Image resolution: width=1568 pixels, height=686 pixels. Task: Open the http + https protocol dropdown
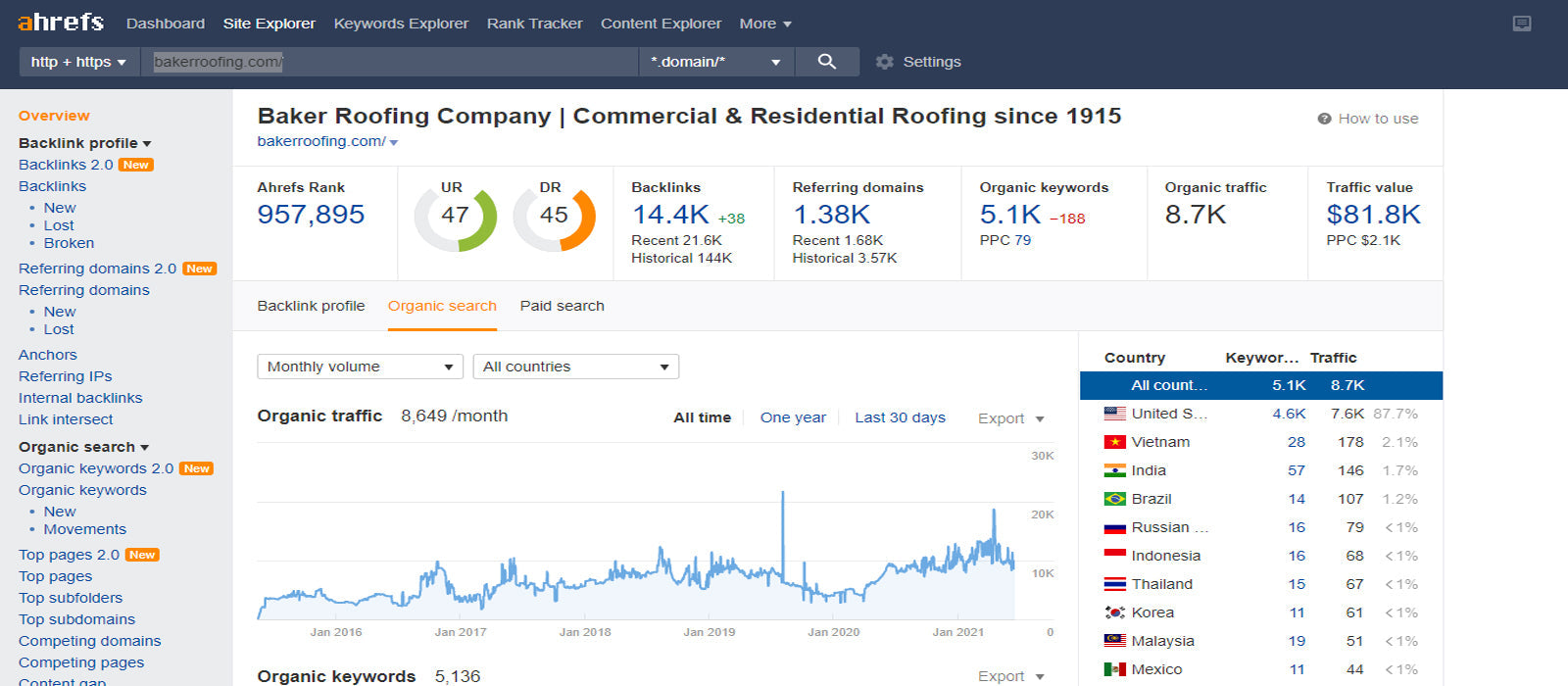pyautogui.click(x=79, y=62)
